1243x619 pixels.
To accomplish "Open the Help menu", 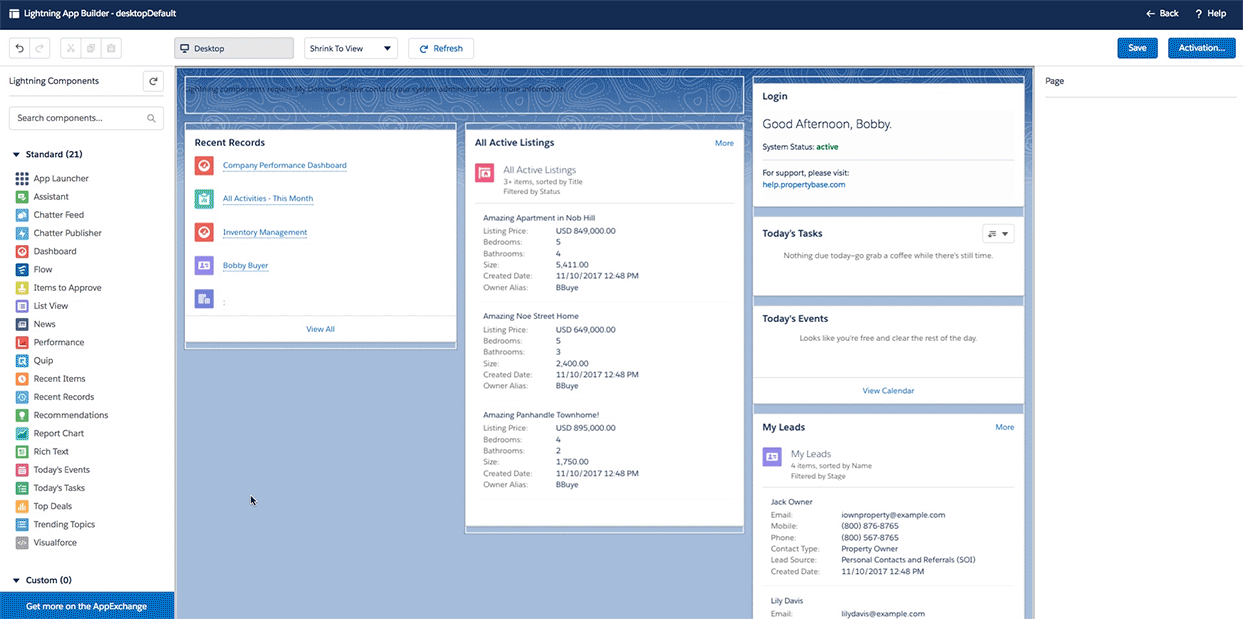I will click(x=1209, y=13).
